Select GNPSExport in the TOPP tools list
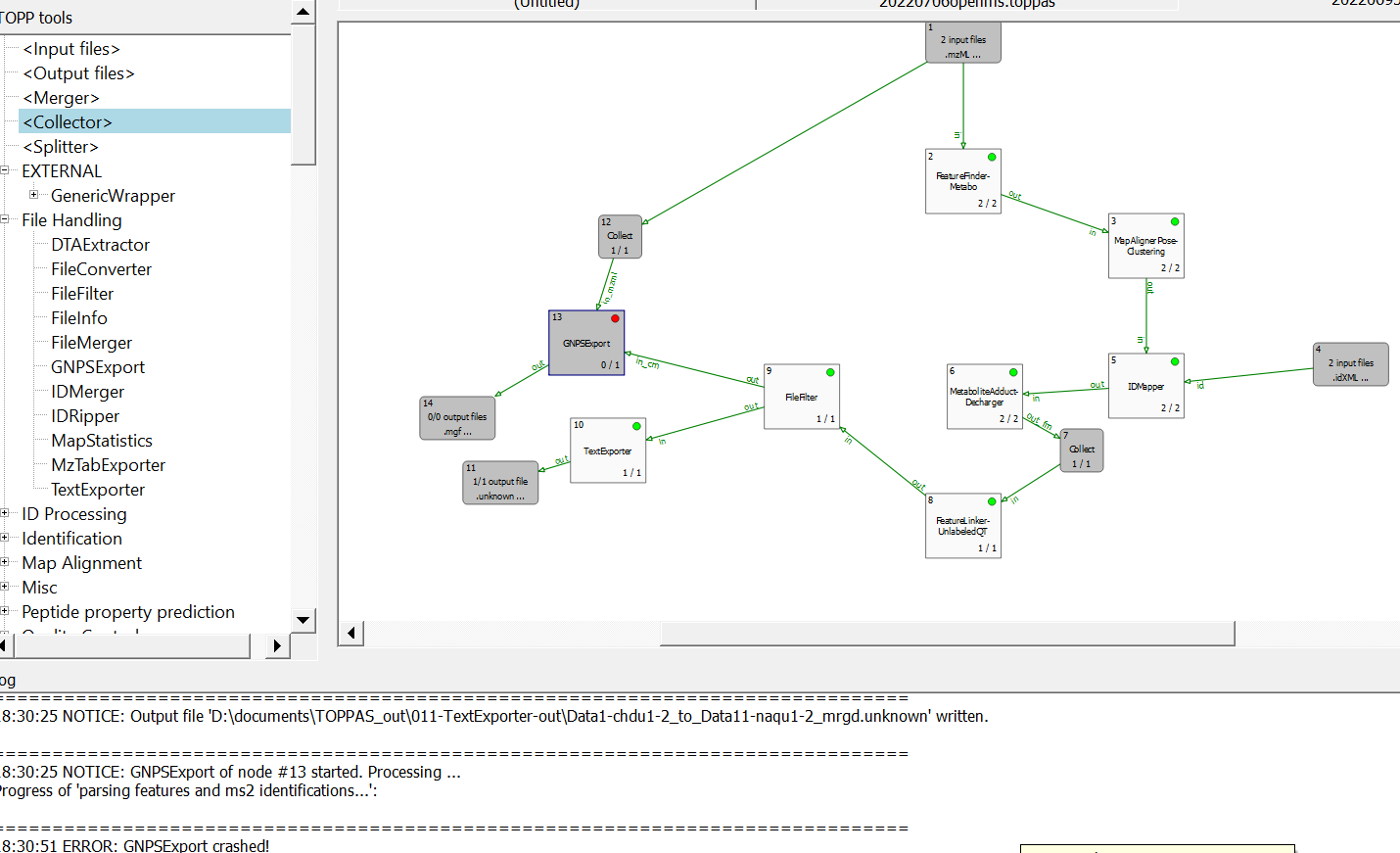The height and width of the screenshot is (853, 1400). 98,367
